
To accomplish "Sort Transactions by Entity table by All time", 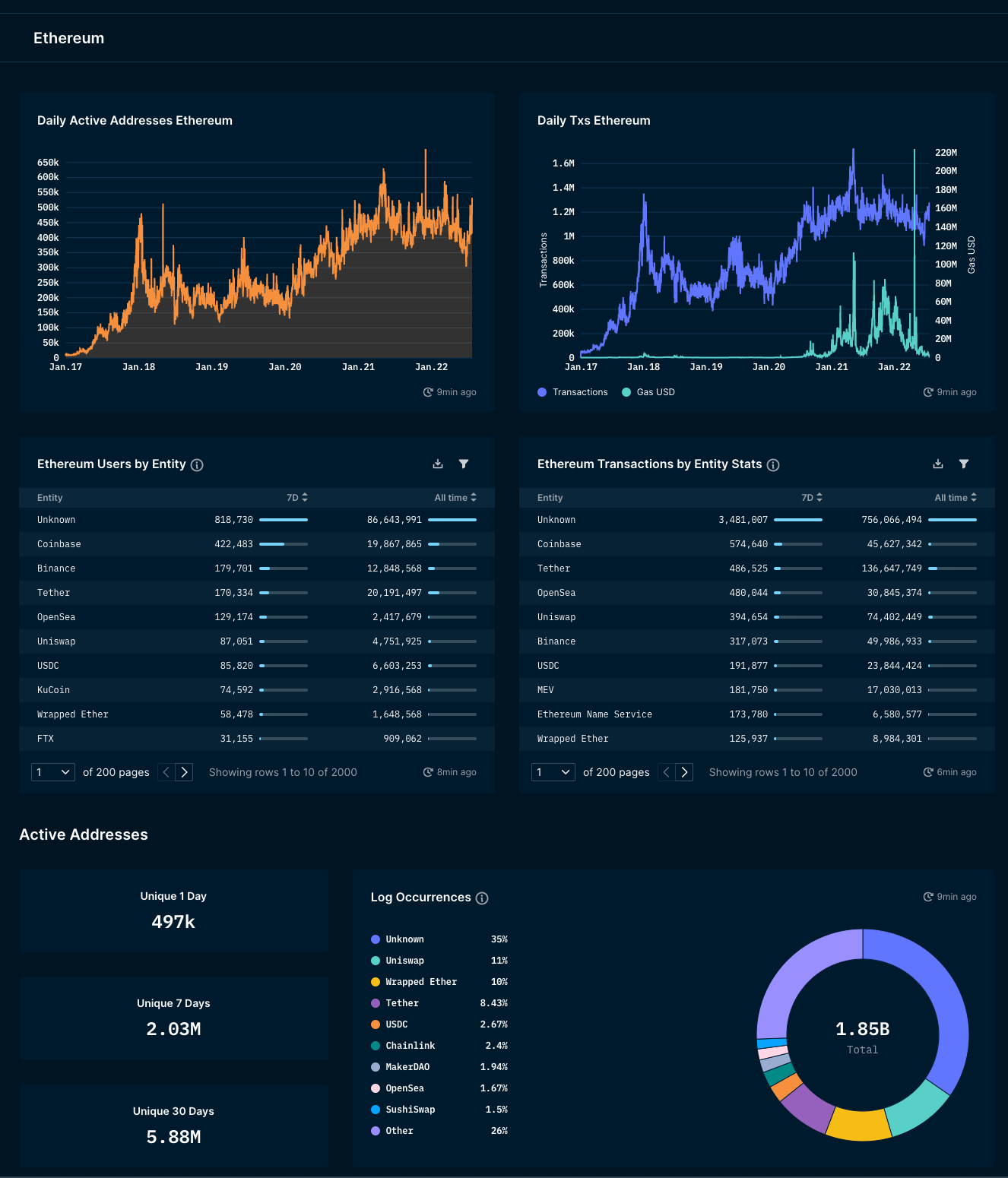I will [956, 498].
